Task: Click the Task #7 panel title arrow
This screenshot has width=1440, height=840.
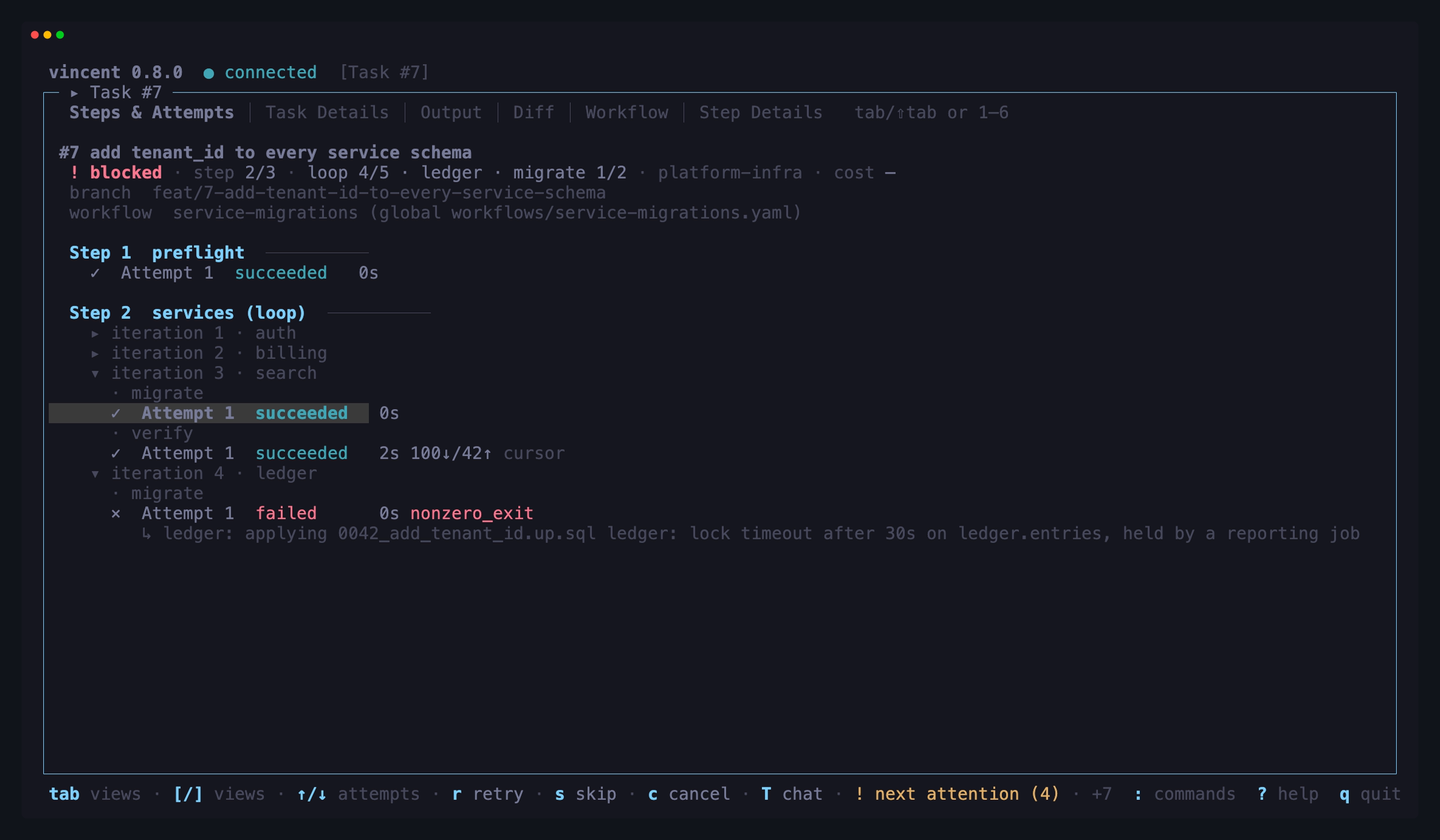Action: pyautogui.click(x=74, y=93)
